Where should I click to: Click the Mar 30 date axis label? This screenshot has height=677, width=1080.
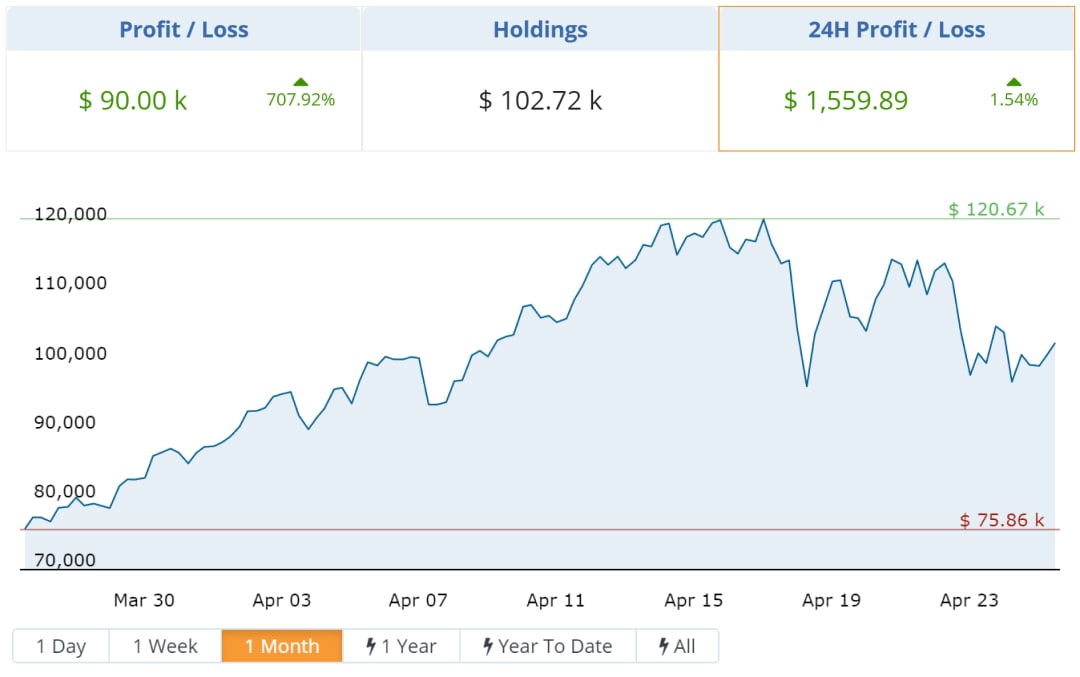point(144,600)
